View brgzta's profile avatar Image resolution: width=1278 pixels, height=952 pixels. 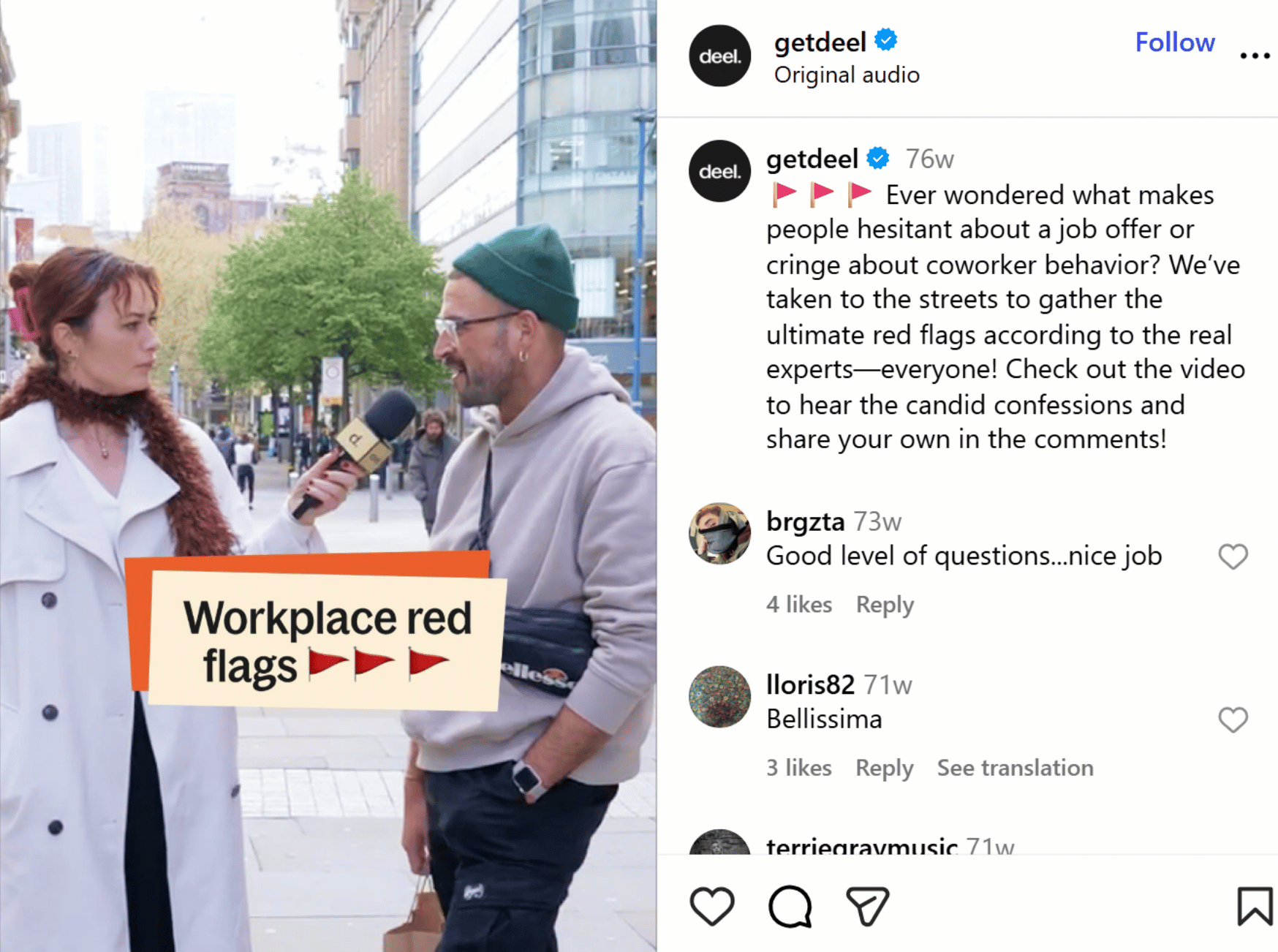[x=719, y=533]
